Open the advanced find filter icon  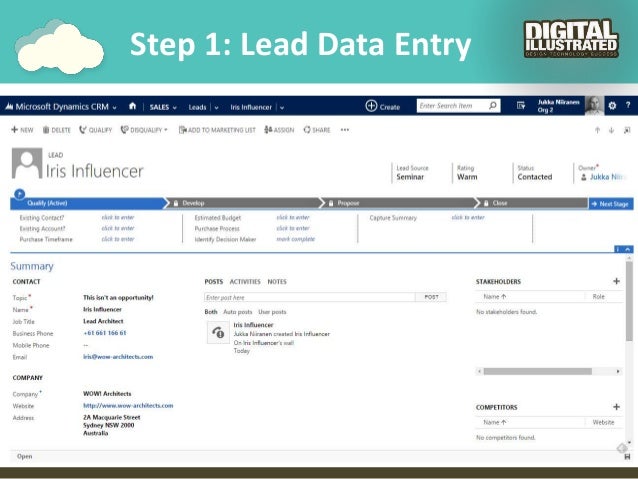521,106
